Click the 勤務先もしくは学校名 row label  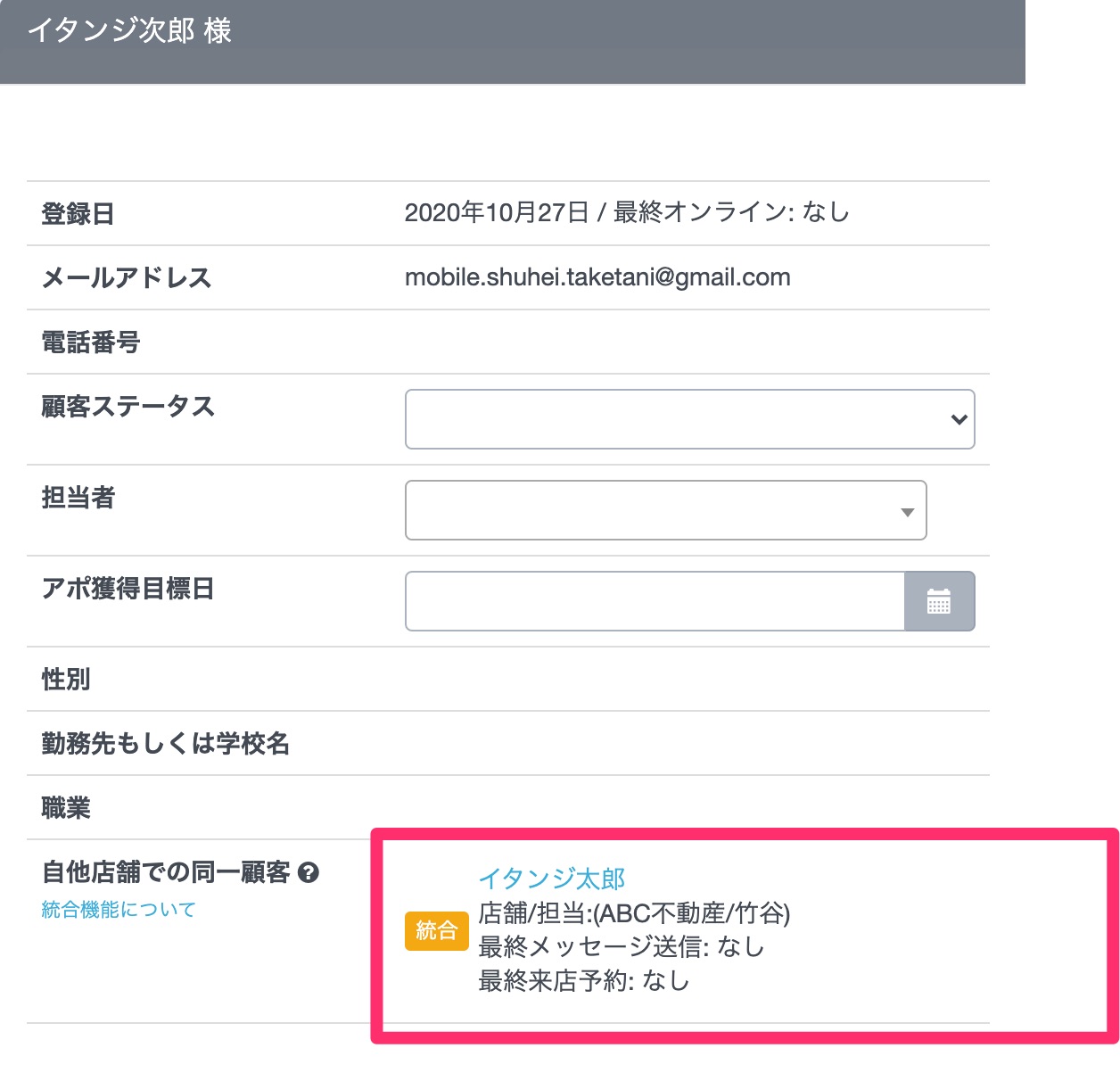165,744
